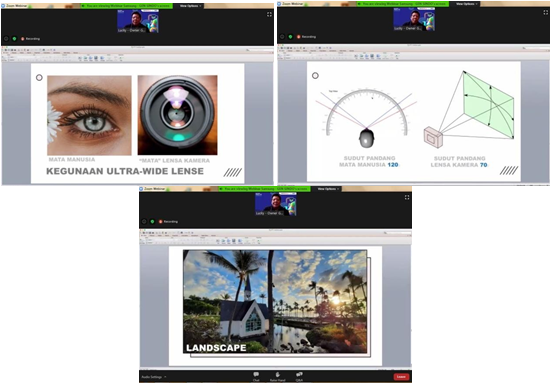Open View Options in the Ultra-Wide Lense slide window

(x=190, y=6)
